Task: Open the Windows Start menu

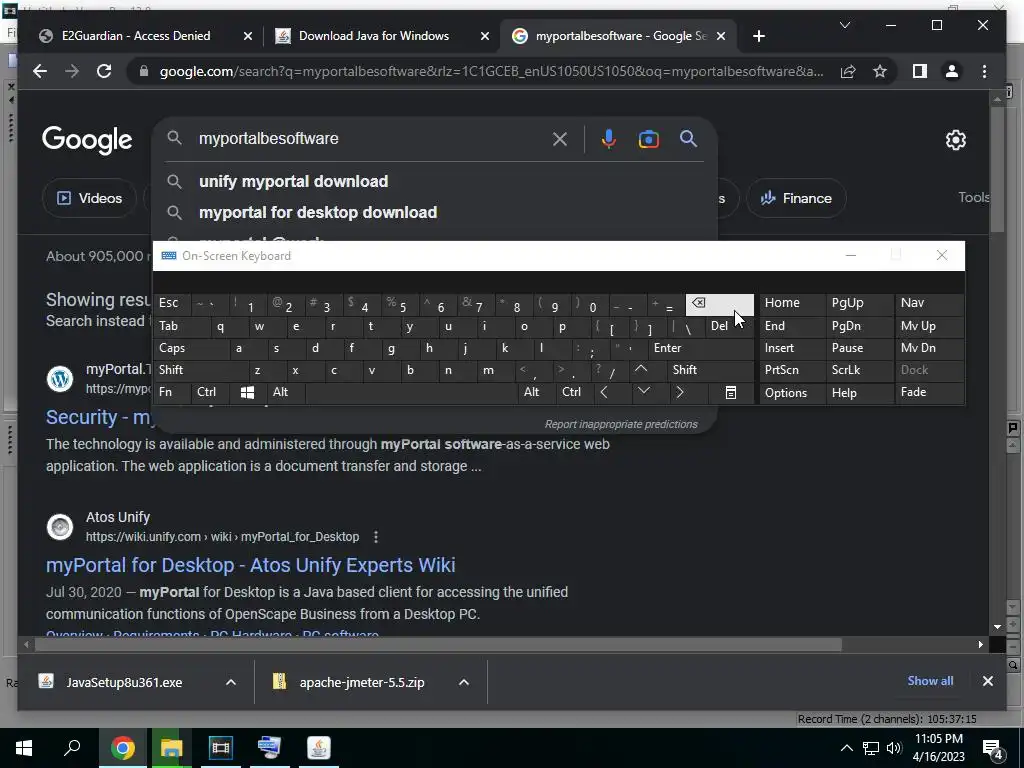Action: pos(24,748)
